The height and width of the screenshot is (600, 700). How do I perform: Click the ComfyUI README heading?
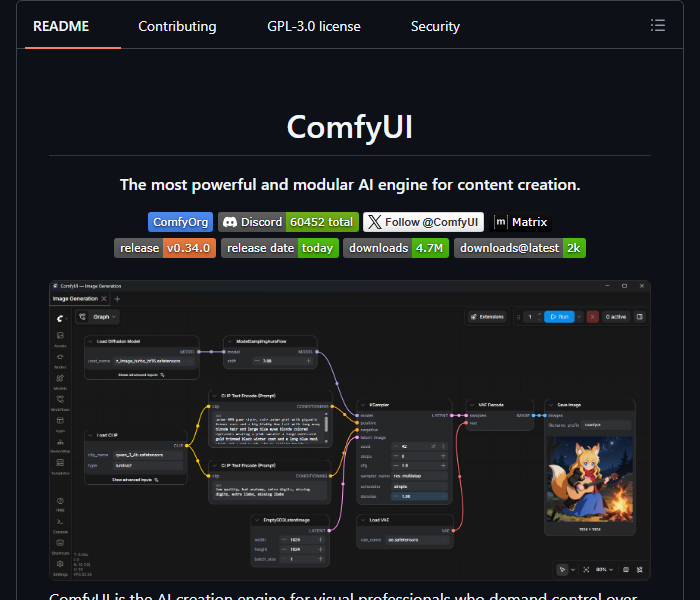click(x=350, y=127)
